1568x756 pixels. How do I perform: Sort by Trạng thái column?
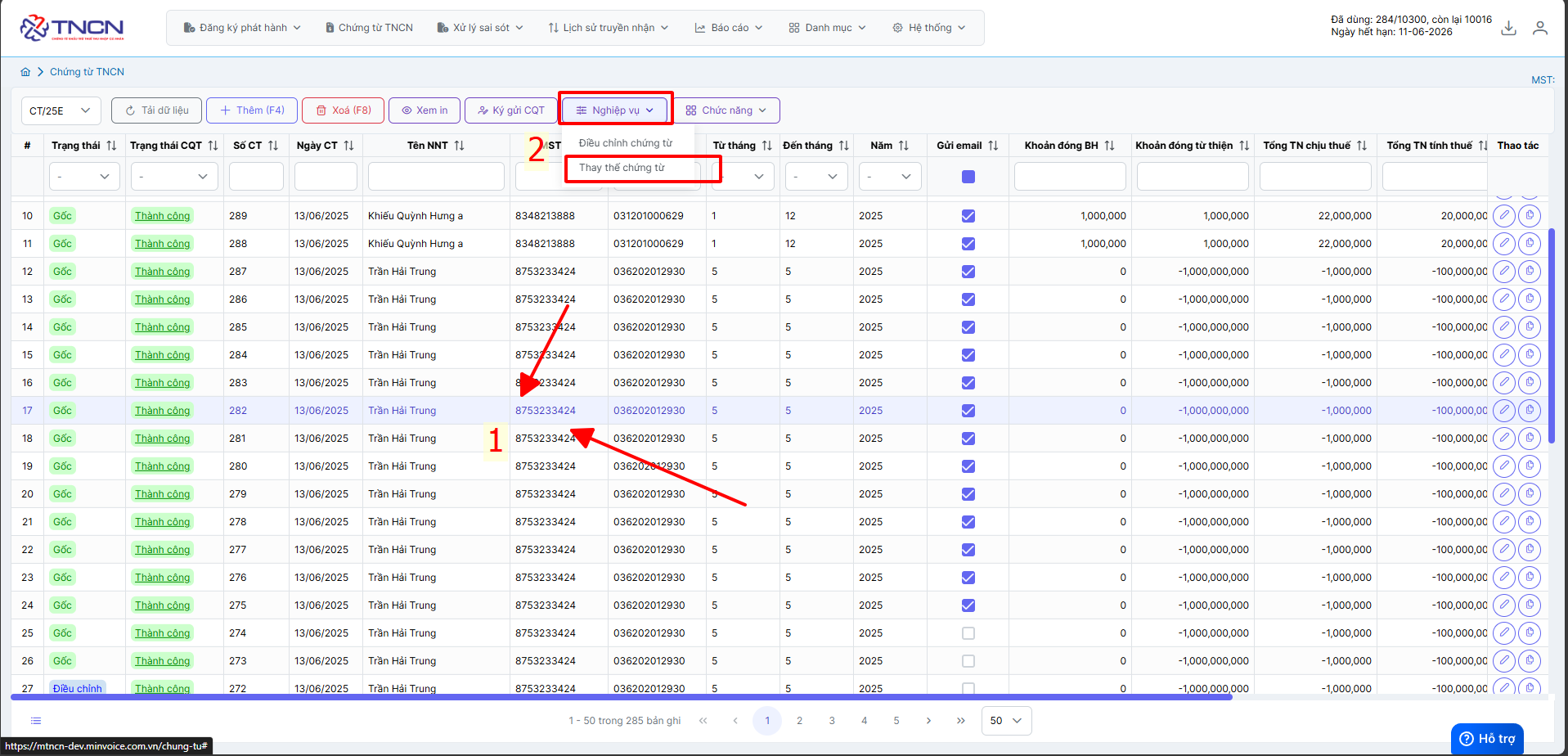point(112,146)
